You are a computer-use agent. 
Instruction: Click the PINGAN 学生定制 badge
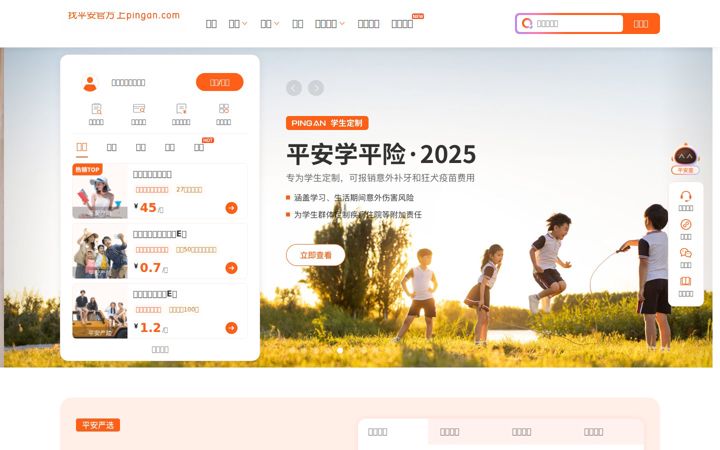pos(327,123)
